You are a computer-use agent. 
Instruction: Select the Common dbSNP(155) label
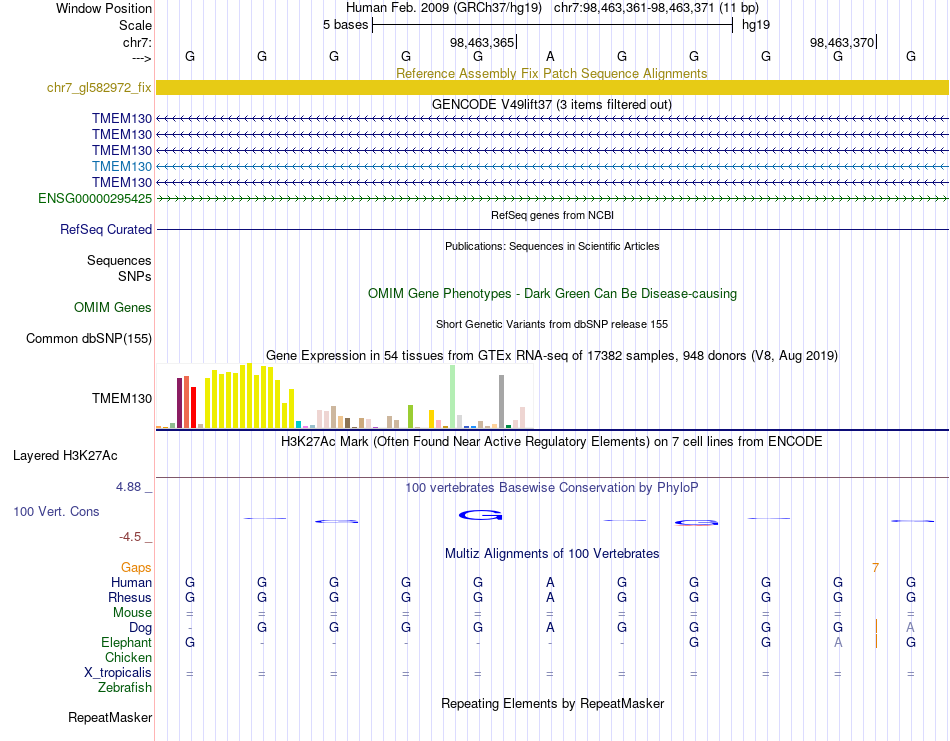coord(89,339)
